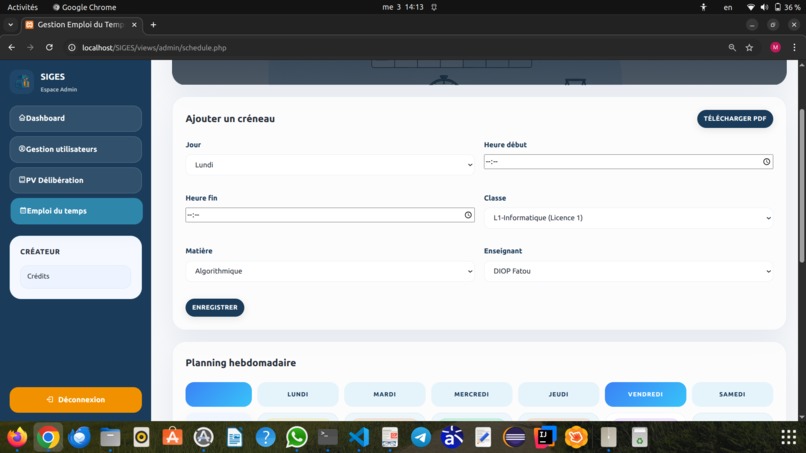The width and height of the screenshot is (806, 453).
Task: Open the Crédits link
Action: point(76,277)
